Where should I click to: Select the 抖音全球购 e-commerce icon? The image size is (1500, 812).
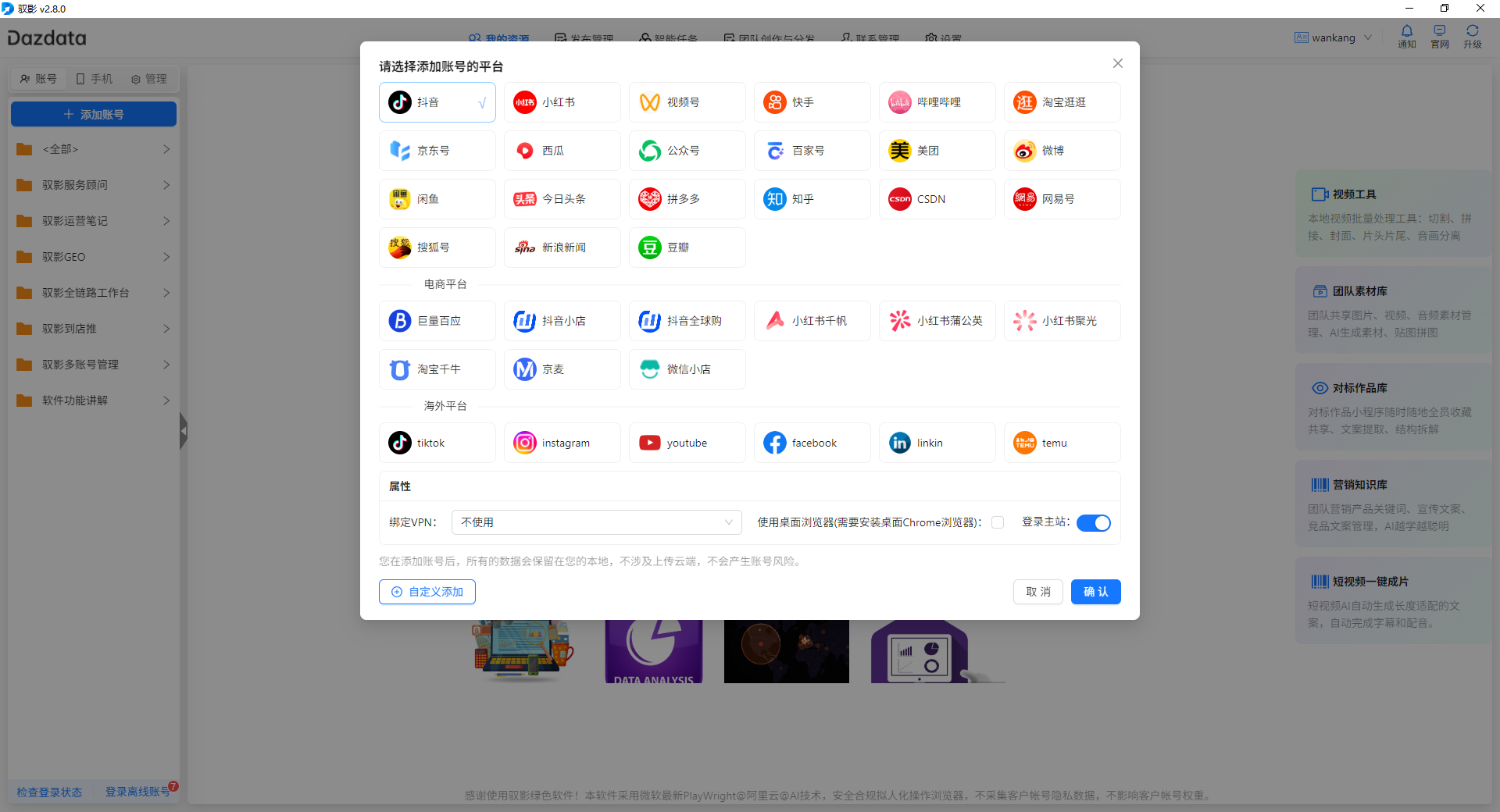[650, 321]
